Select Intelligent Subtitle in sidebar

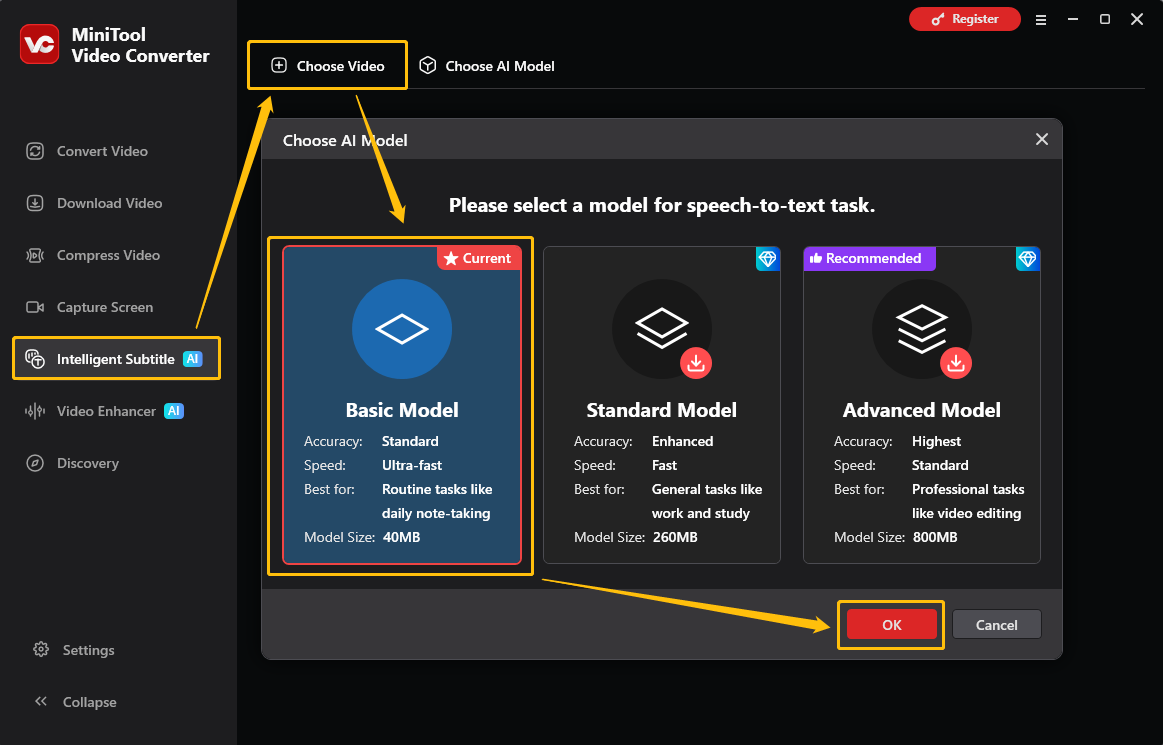click(116, 359)
